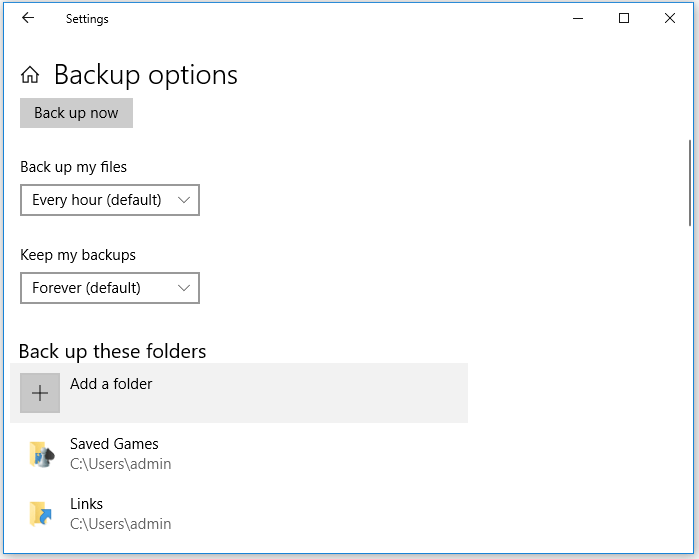Open the Keep my backups dropdown
699x559 pixels.
110,288
